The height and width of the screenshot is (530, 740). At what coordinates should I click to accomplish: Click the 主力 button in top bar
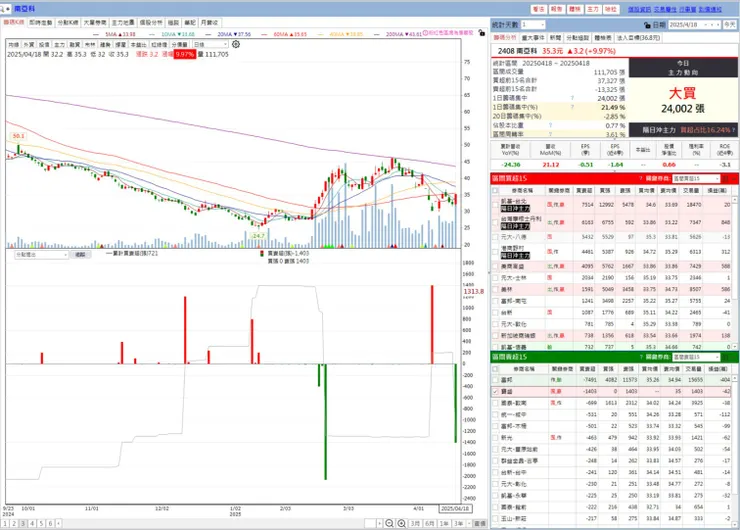[593, 9]
